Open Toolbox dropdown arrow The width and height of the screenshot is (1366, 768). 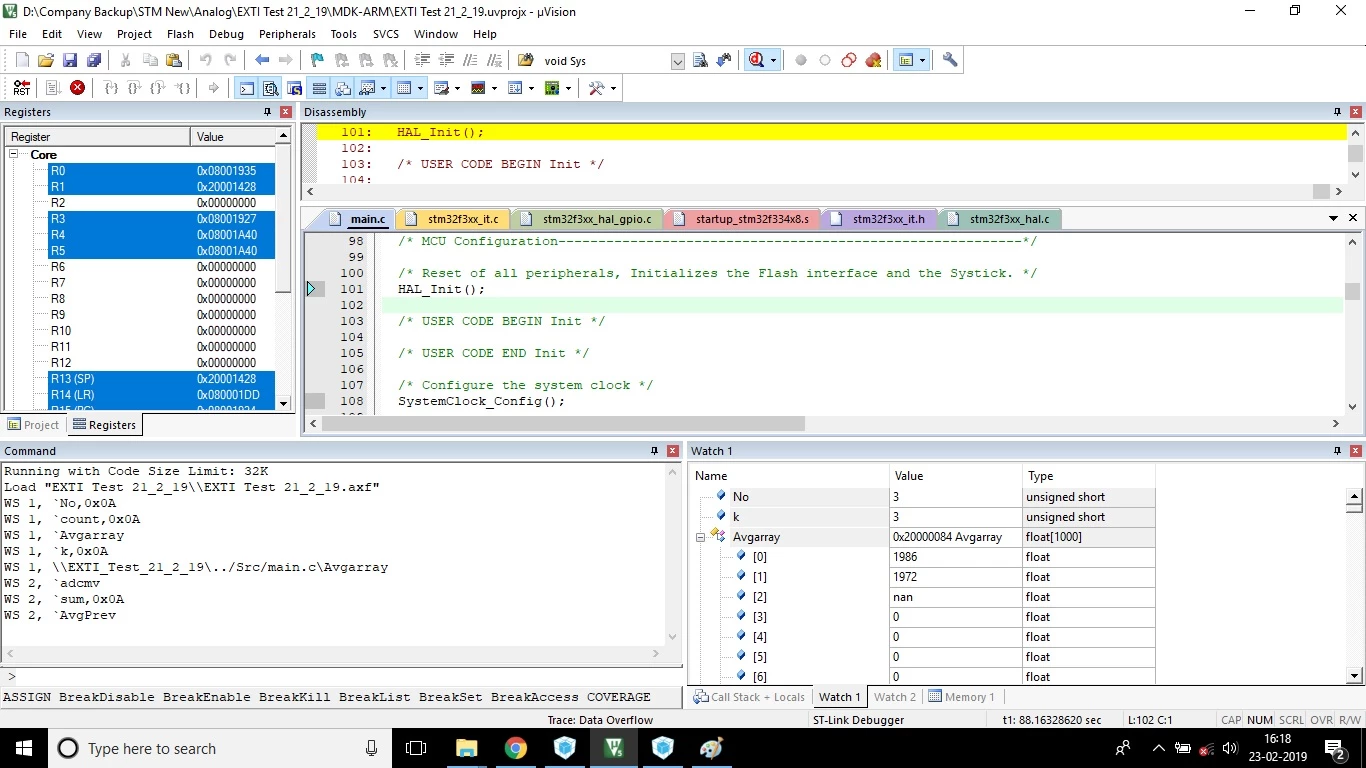(x=613, y=88)
